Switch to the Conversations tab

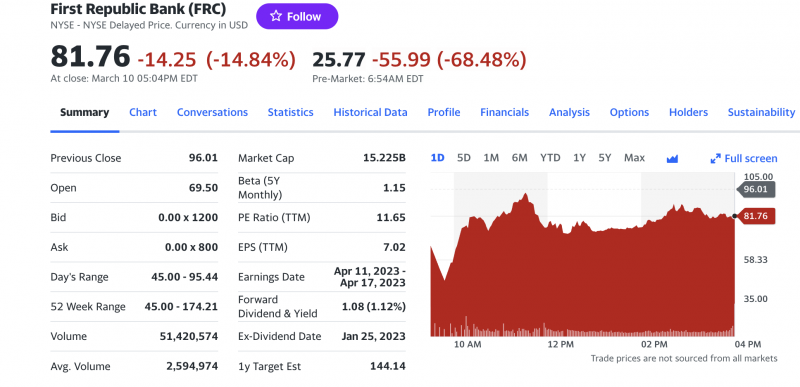[212, 112]
